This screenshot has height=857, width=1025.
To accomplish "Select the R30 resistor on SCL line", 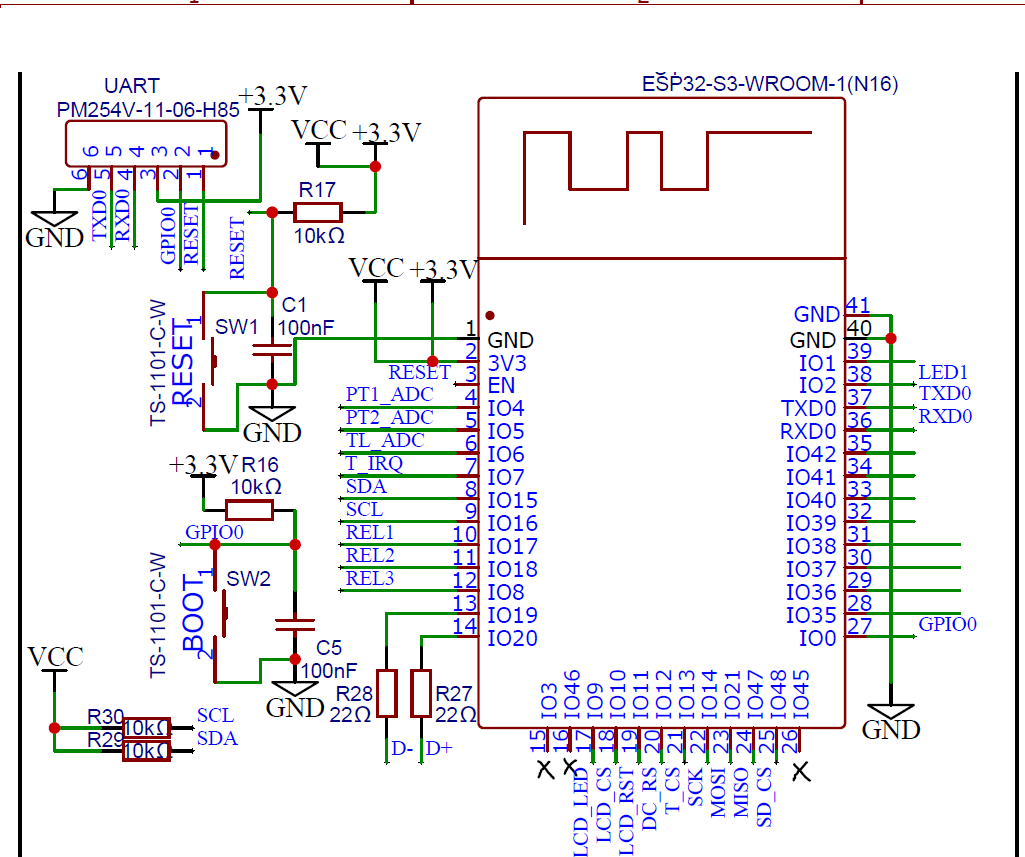I will click(x=146, y=727).
